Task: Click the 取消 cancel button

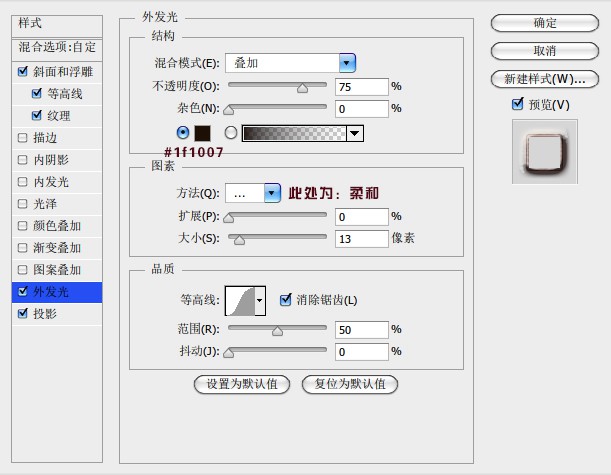Action: [545, 51]
